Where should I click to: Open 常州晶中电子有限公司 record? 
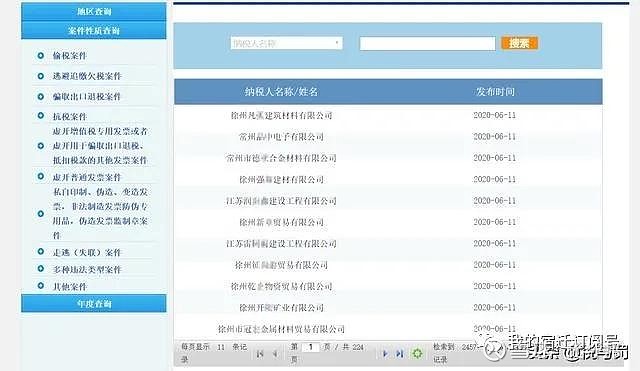click(281, 137)
